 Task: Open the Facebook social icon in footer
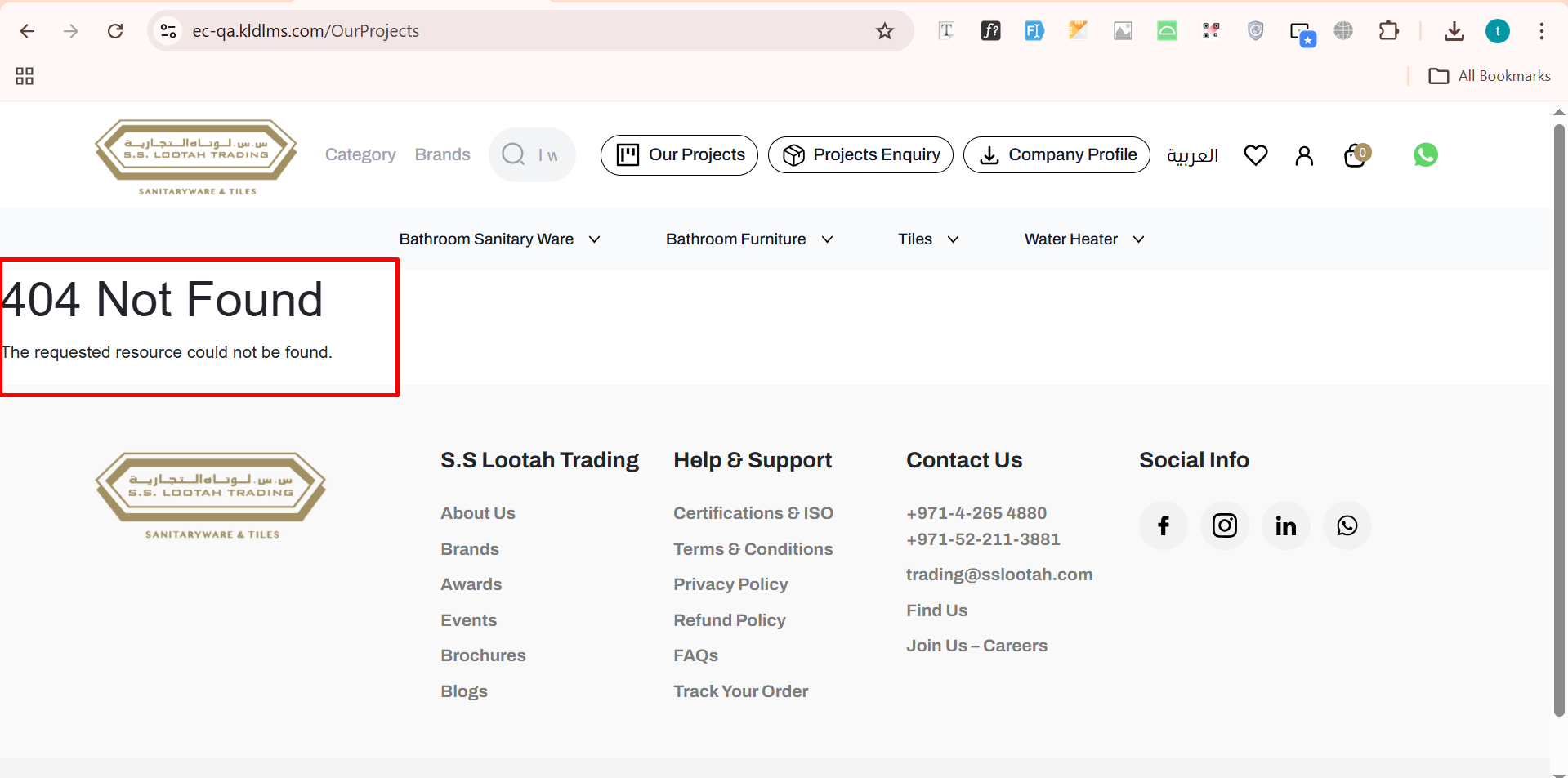[1163, 525]
